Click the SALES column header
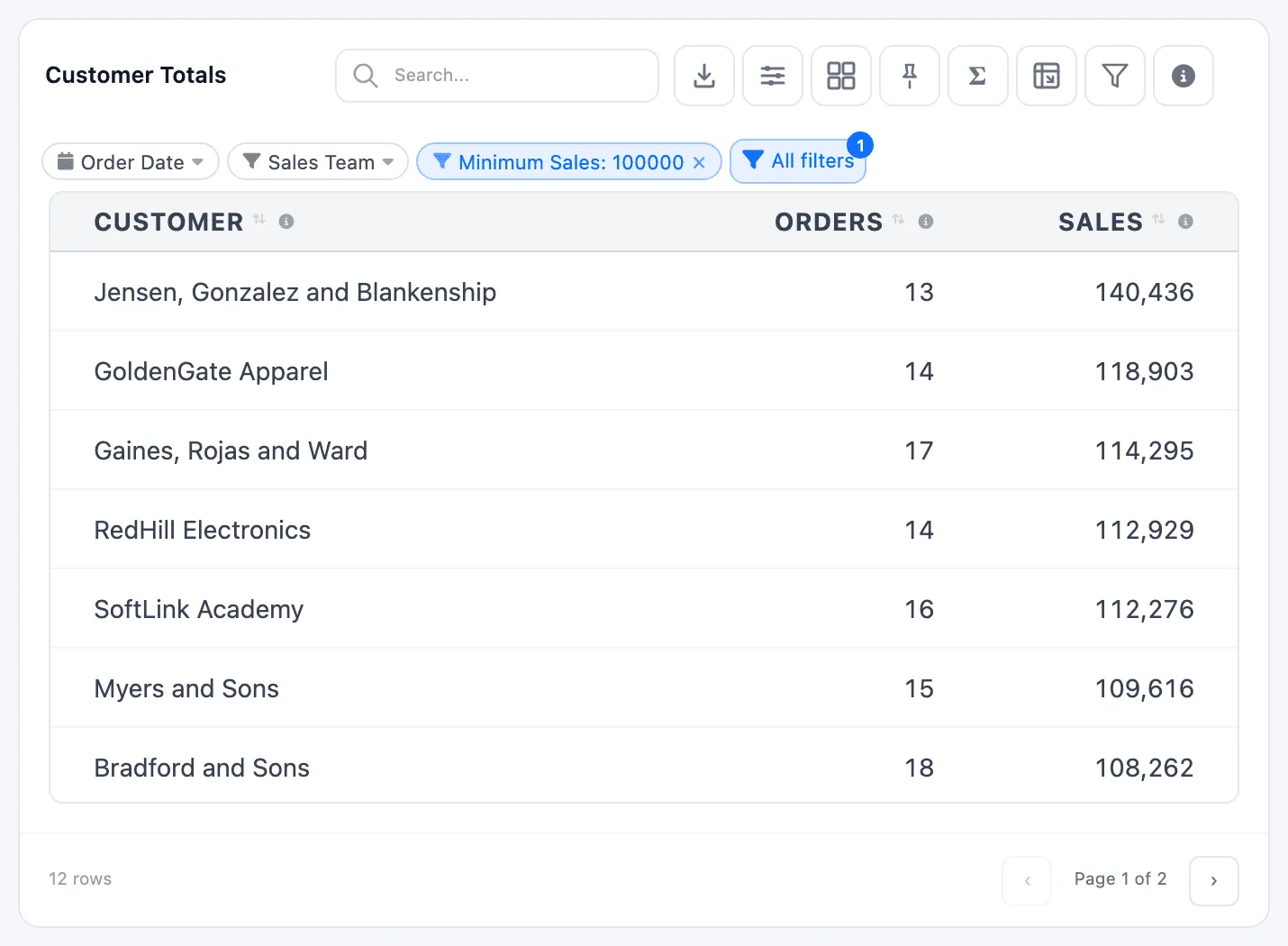This screenshot has width=1288, height=946. (1101, 222)
